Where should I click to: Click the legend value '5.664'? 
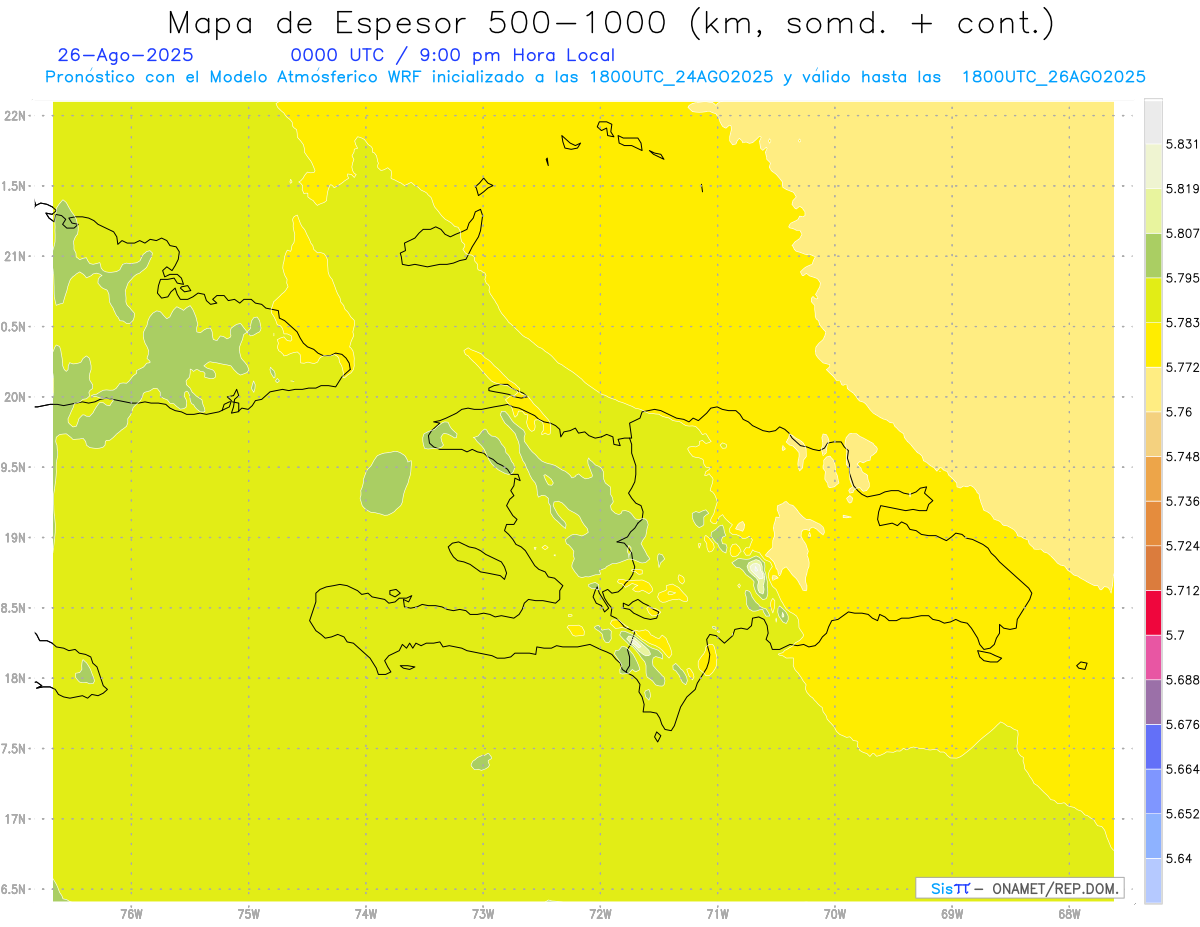tap(1182, 769)
